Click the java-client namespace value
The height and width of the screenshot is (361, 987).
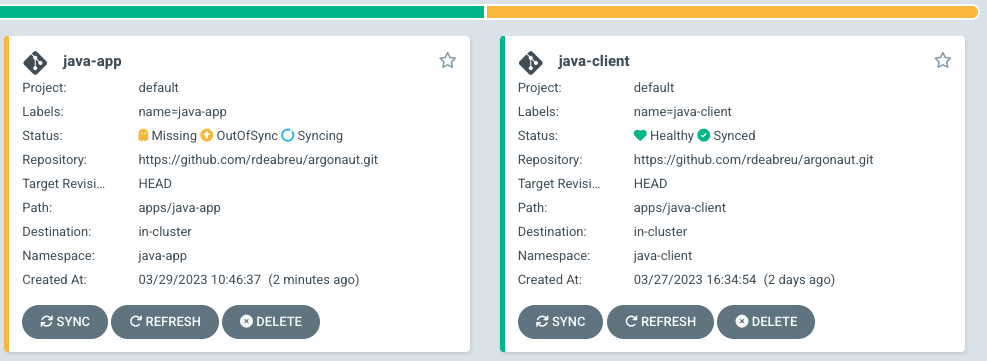(x=663, y=256)
